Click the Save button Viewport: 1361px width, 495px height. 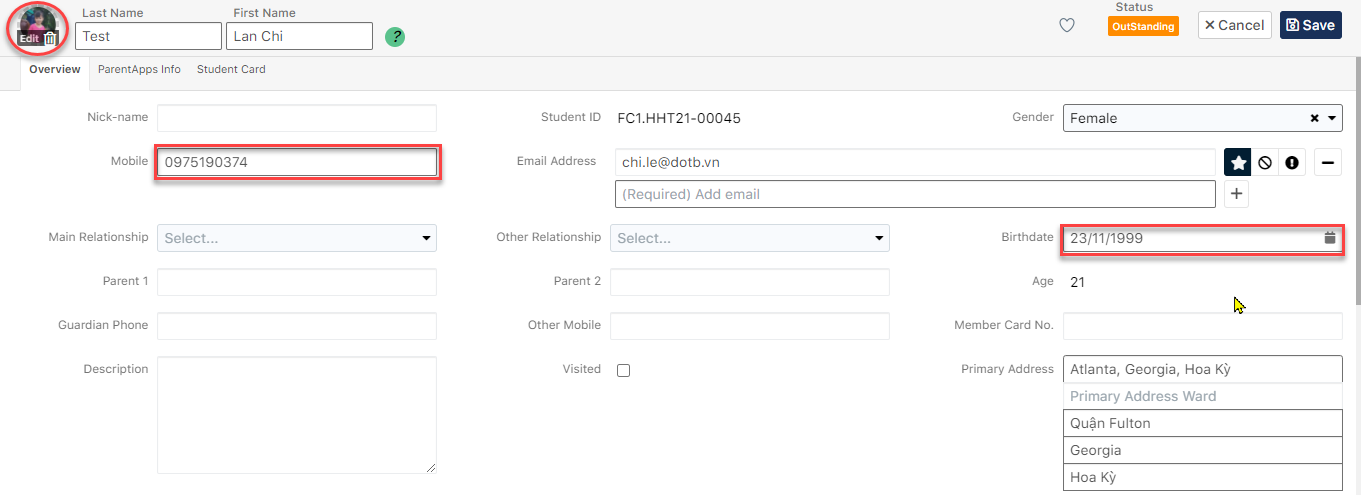(x=1310, y=25)
